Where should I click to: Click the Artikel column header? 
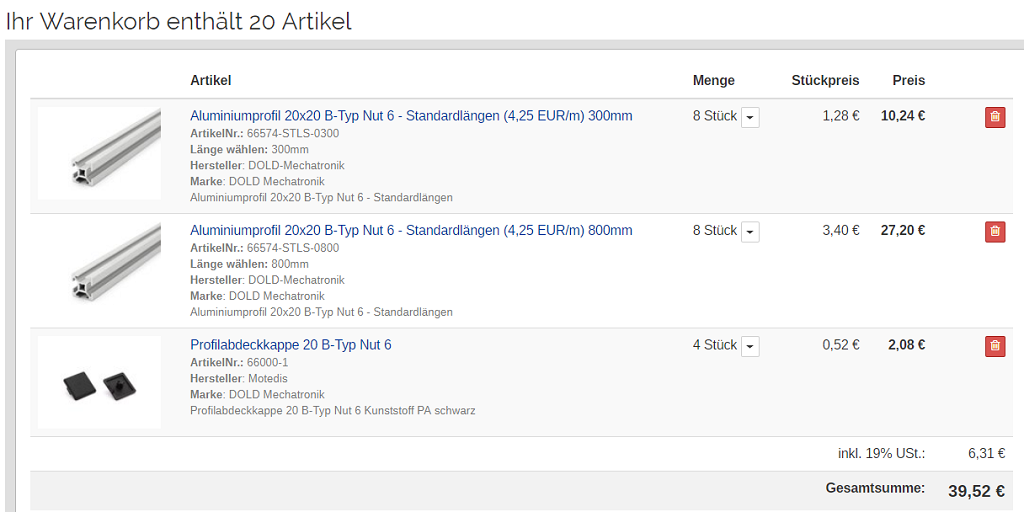click(x=211, y=80)
